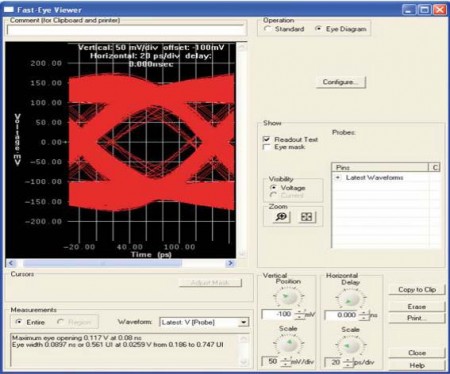Click the left arrow of plot scrollbar
The height and width of the screenshot is (374, 450).
pyautogui.click(x=11, y=263)
